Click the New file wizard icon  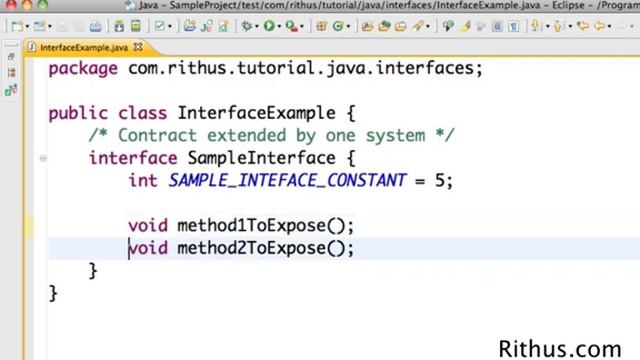pos(17,27)
